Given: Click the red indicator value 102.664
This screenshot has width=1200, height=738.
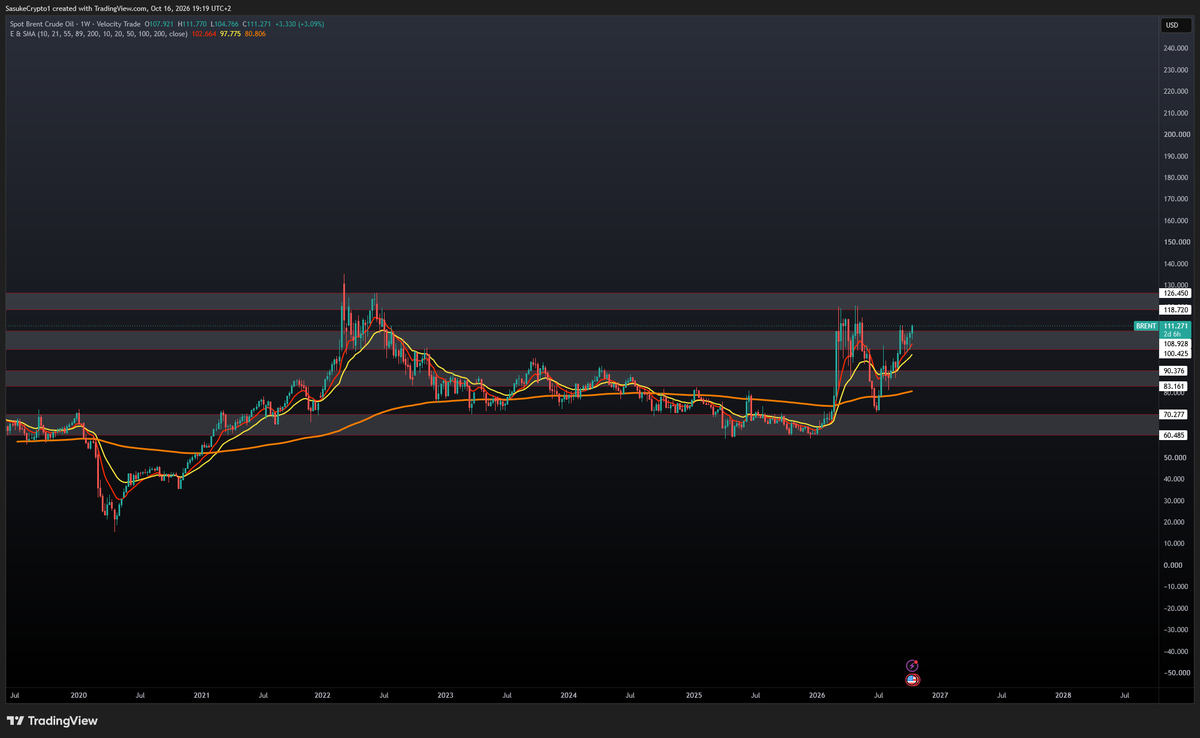Looking at the screenshot, I should (x=203, y=33).
